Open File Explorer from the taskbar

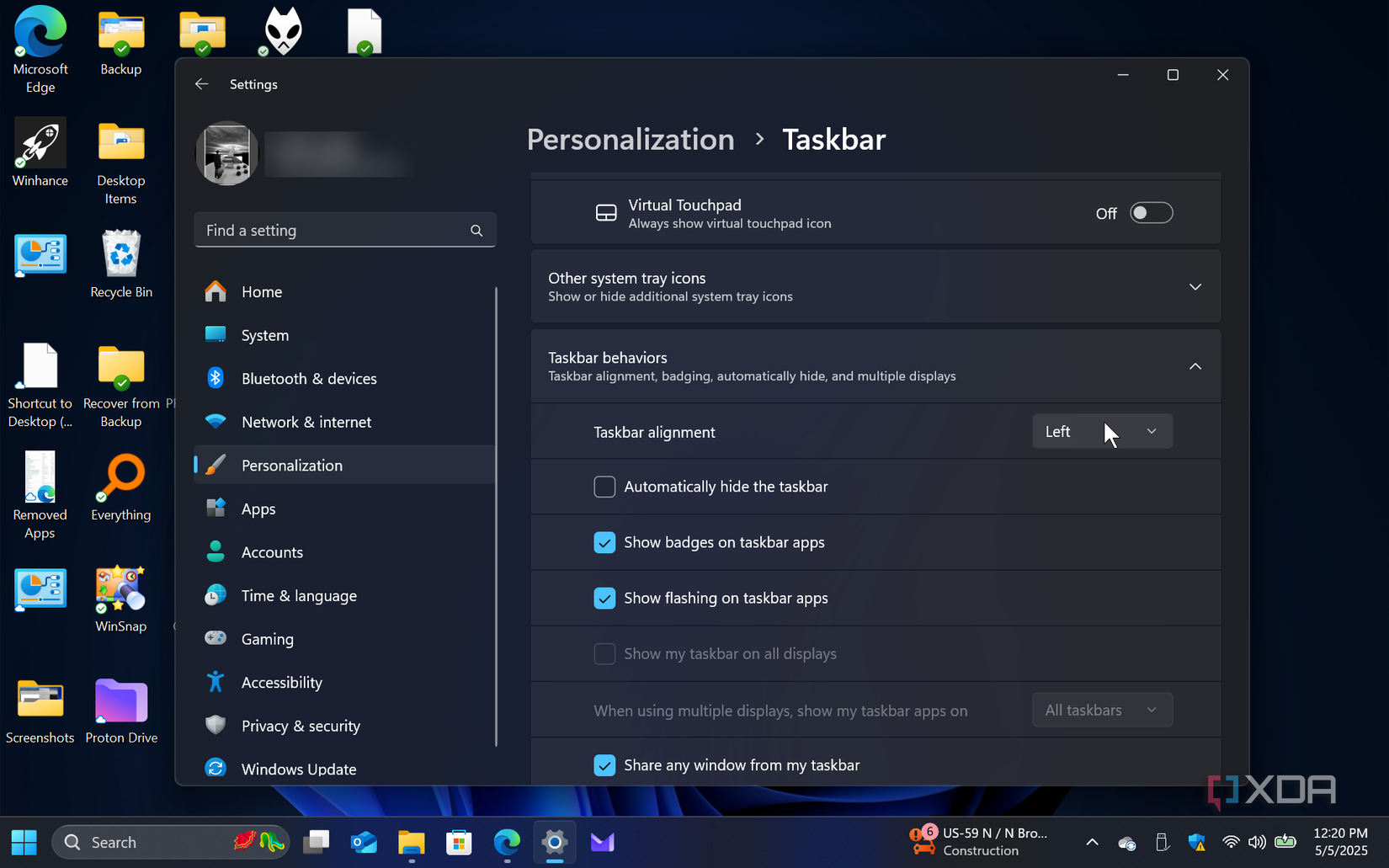(x=412, y=842)
